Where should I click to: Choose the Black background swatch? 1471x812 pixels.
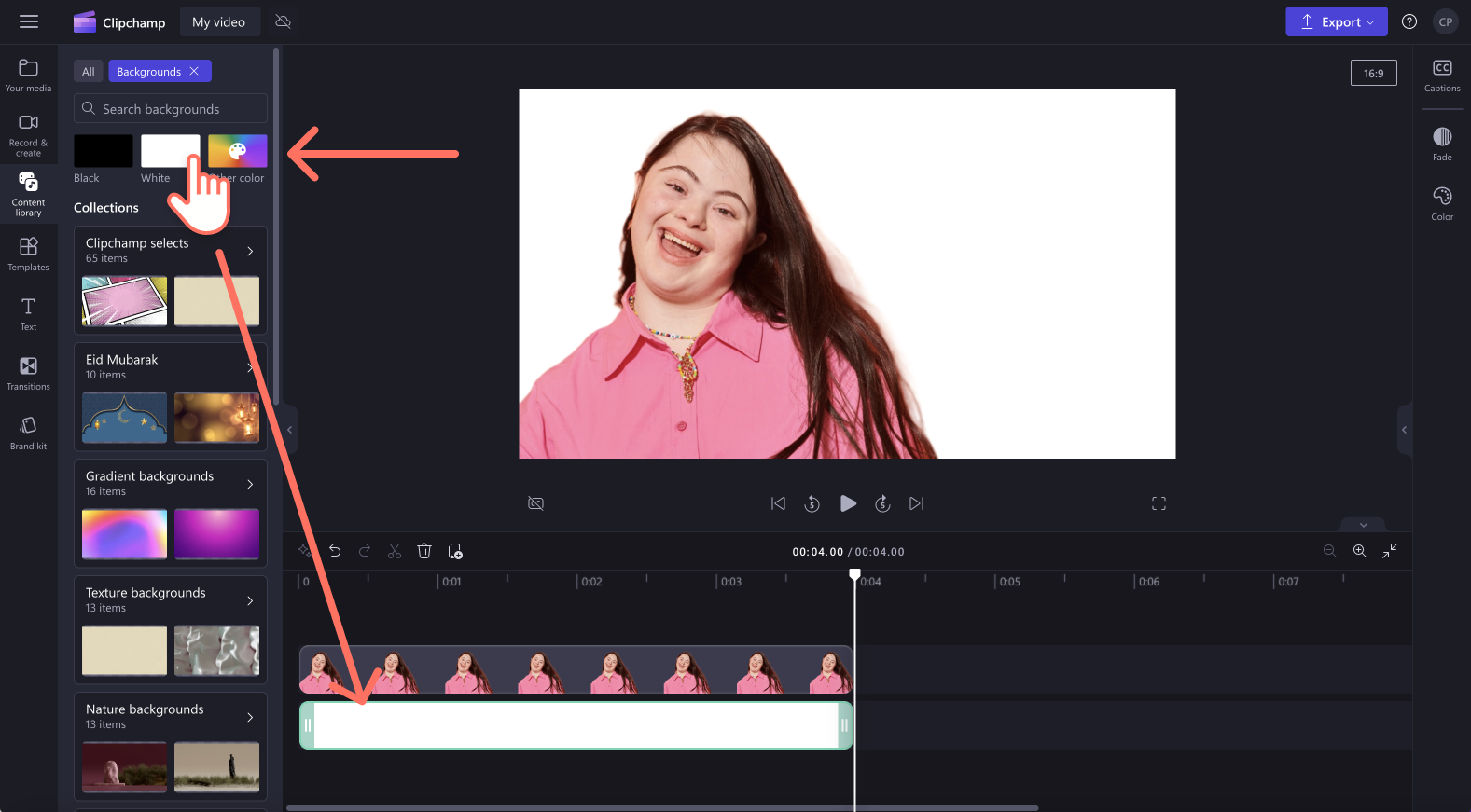(104, 151)
